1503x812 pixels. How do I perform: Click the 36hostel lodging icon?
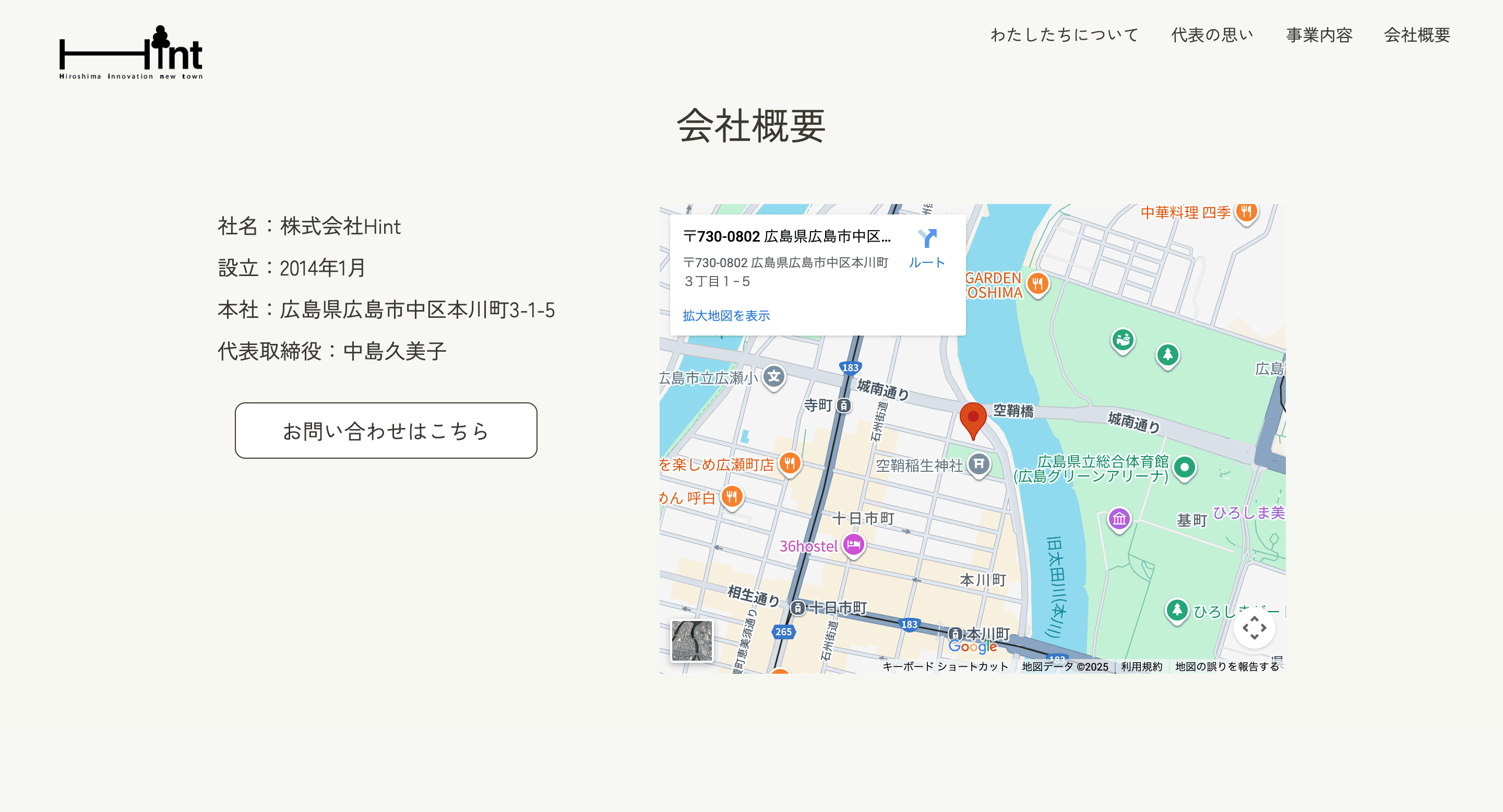pyautogui.click(x=854, y=545)
